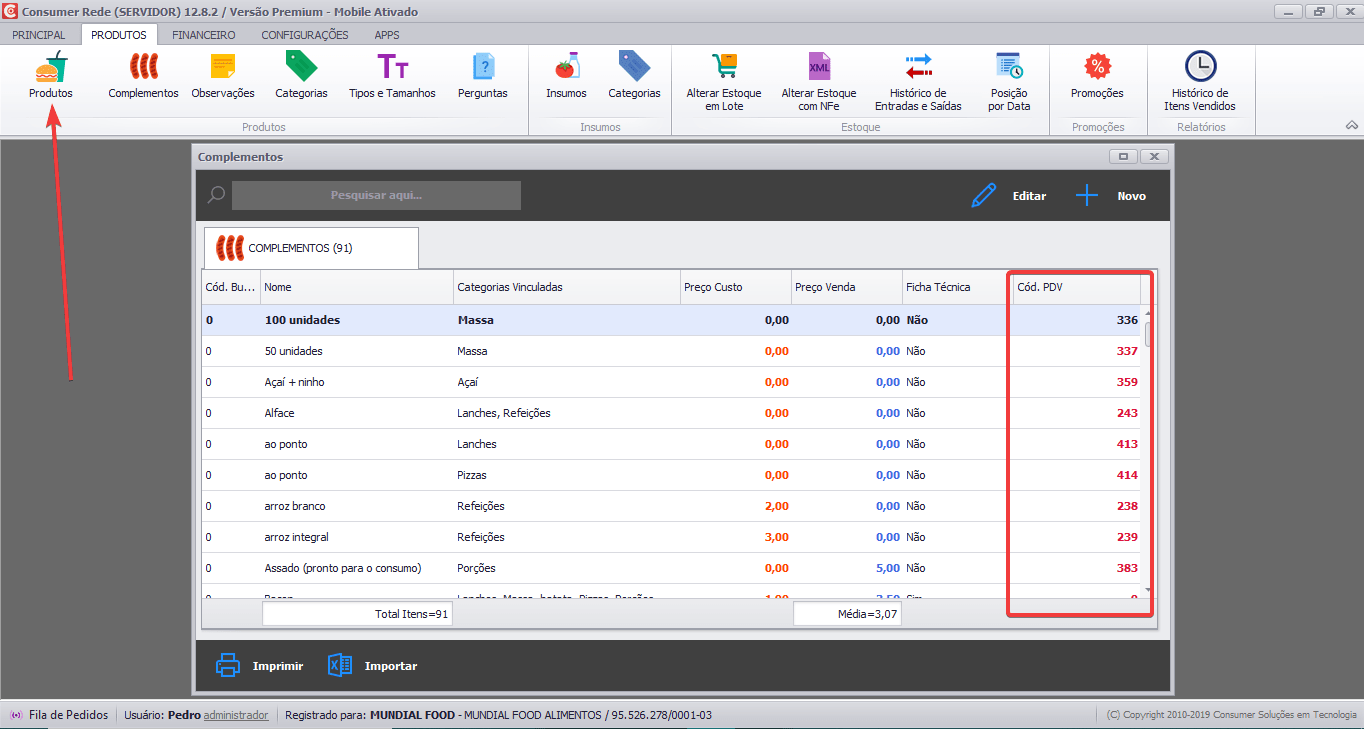Click the PDV code 413 cell
This screenshot has width=1364, height=729.
point(1077,444)
